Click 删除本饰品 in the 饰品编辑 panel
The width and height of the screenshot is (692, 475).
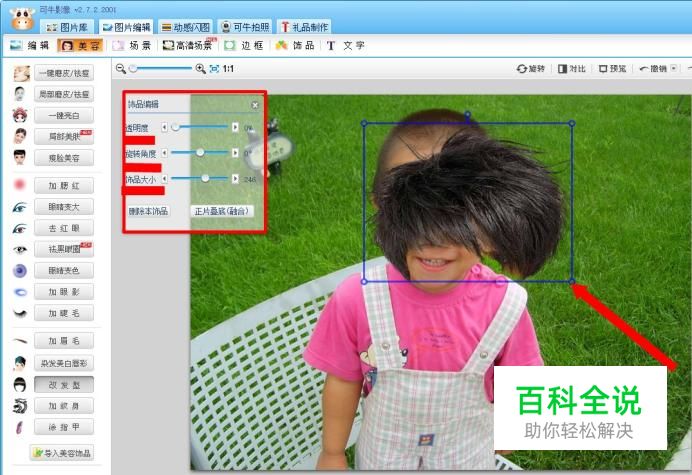[x=148, y=211]
